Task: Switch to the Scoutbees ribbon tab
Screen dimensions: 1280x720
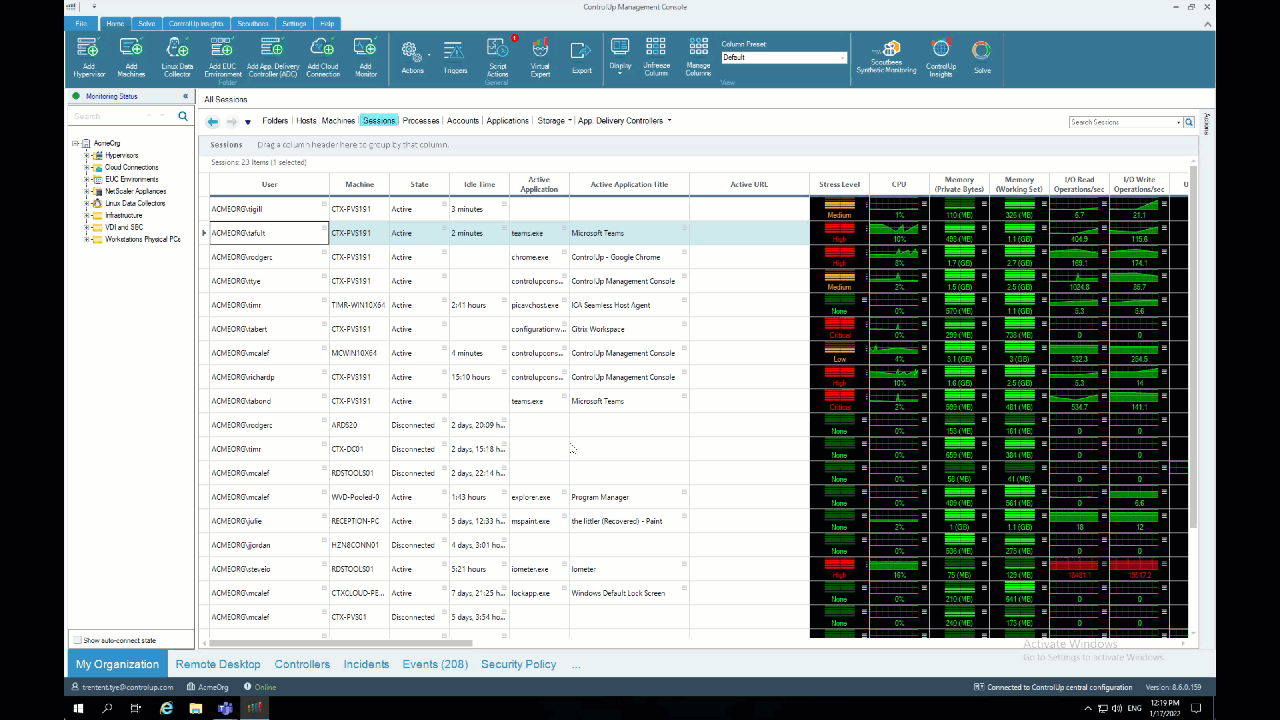Action: pyautogui.click(x=253, y=23)
